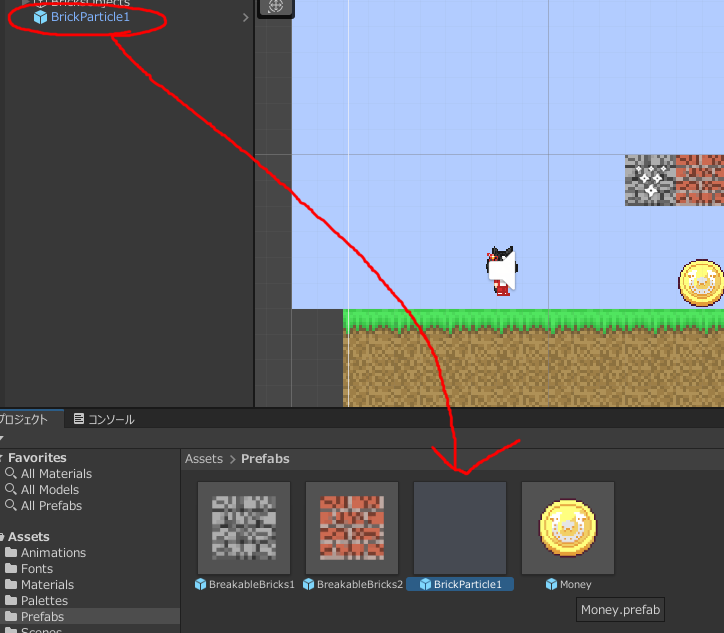Click the Prefabs folder icon
The image size is (724, 633).
pyautogui.click(x=11, y=616)
